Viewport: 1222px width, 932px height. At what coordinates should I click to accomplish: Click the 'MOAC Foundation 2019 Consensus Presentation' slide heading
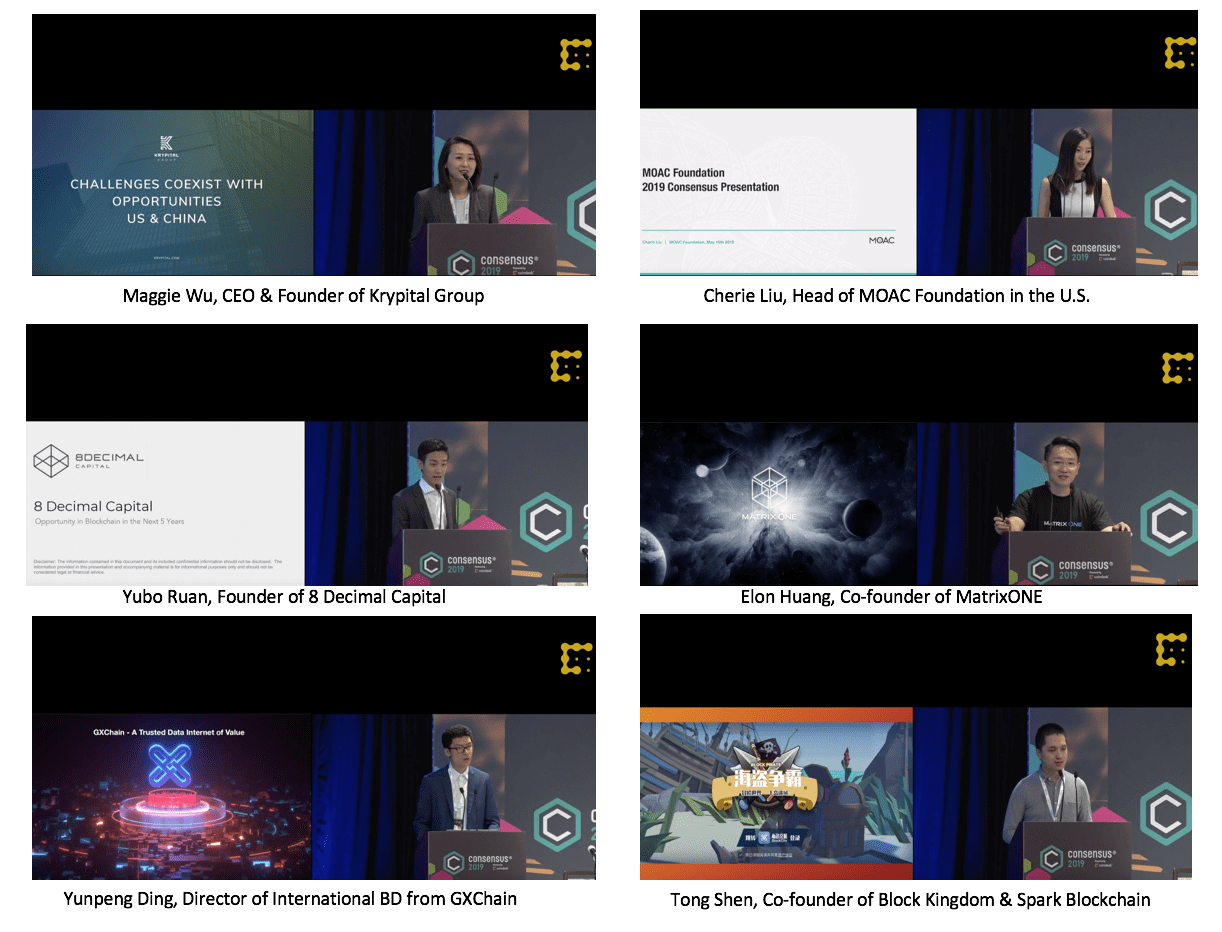pyautogui.click(x=710, y=180)
